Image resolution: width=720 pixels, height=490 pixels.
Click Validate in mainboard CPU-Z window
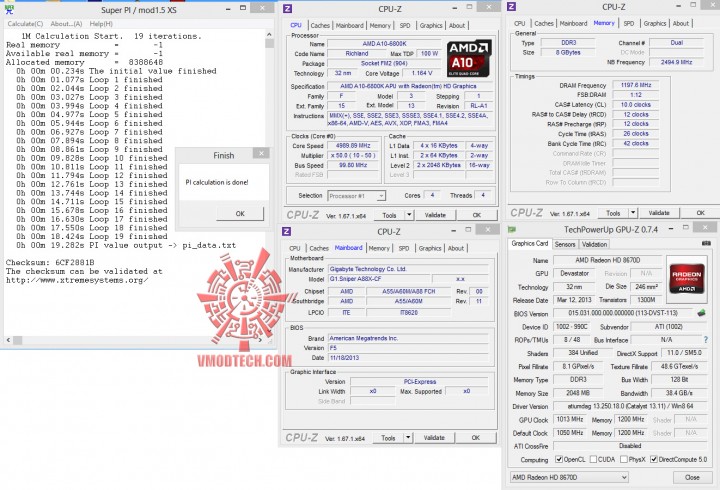coord(434,438)
